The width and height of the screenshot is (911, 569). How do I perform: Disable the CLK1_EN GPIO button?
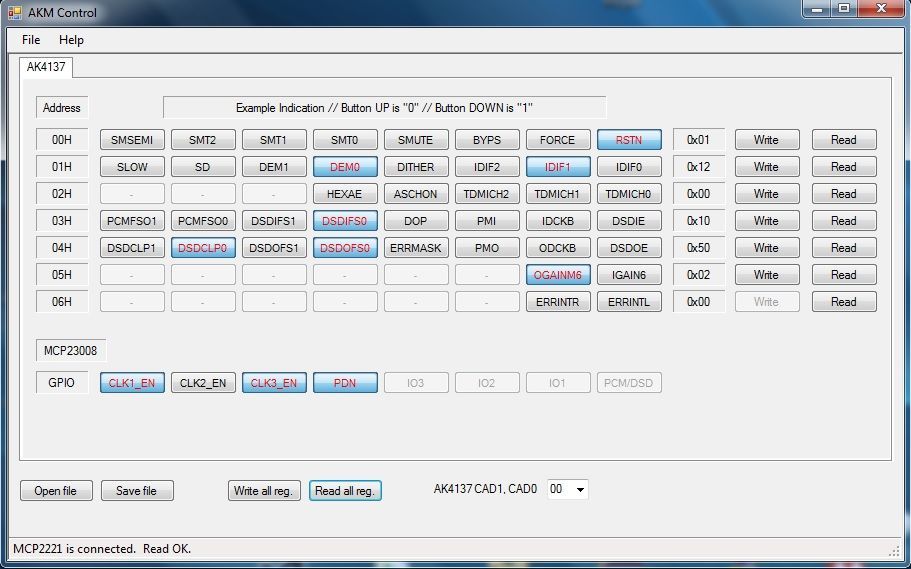pyautogui.click(x=132, y=383)
